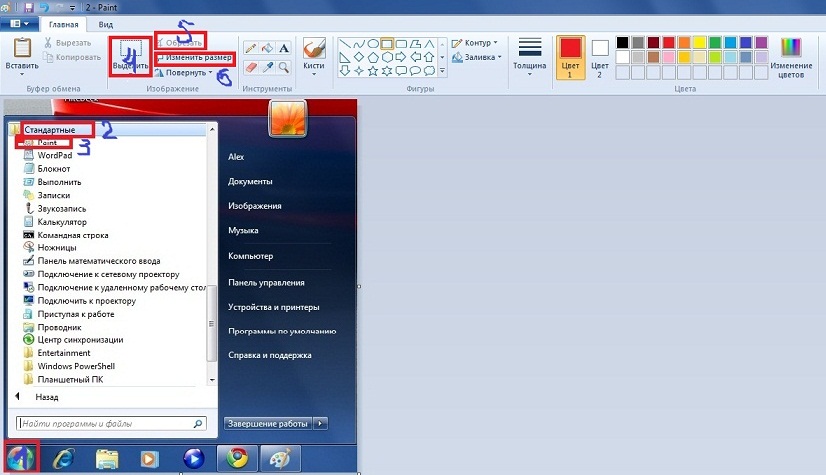
Task: Click the Выделить selection tool
Action: [130, 56]
